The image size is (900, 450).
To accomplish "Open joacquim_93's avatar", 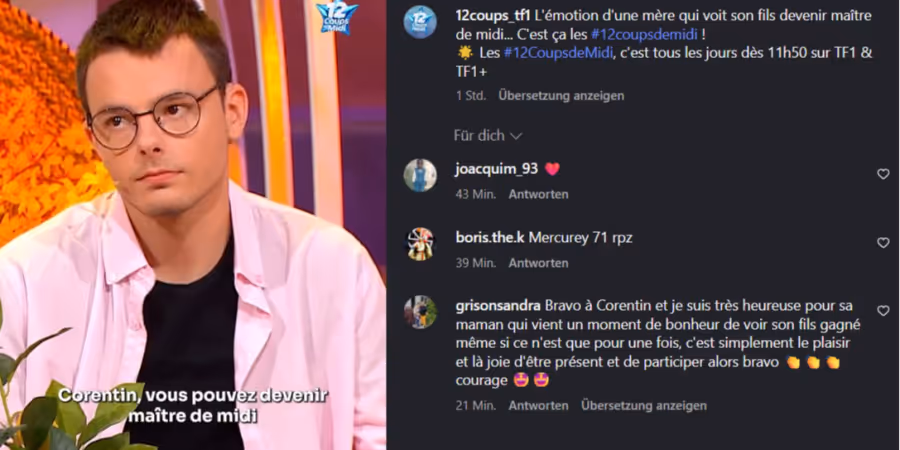I will click(420, 175).
